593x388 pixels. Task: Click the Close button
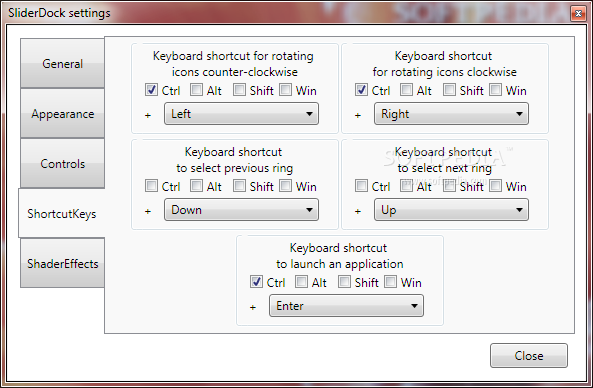(x=529, y=355)
